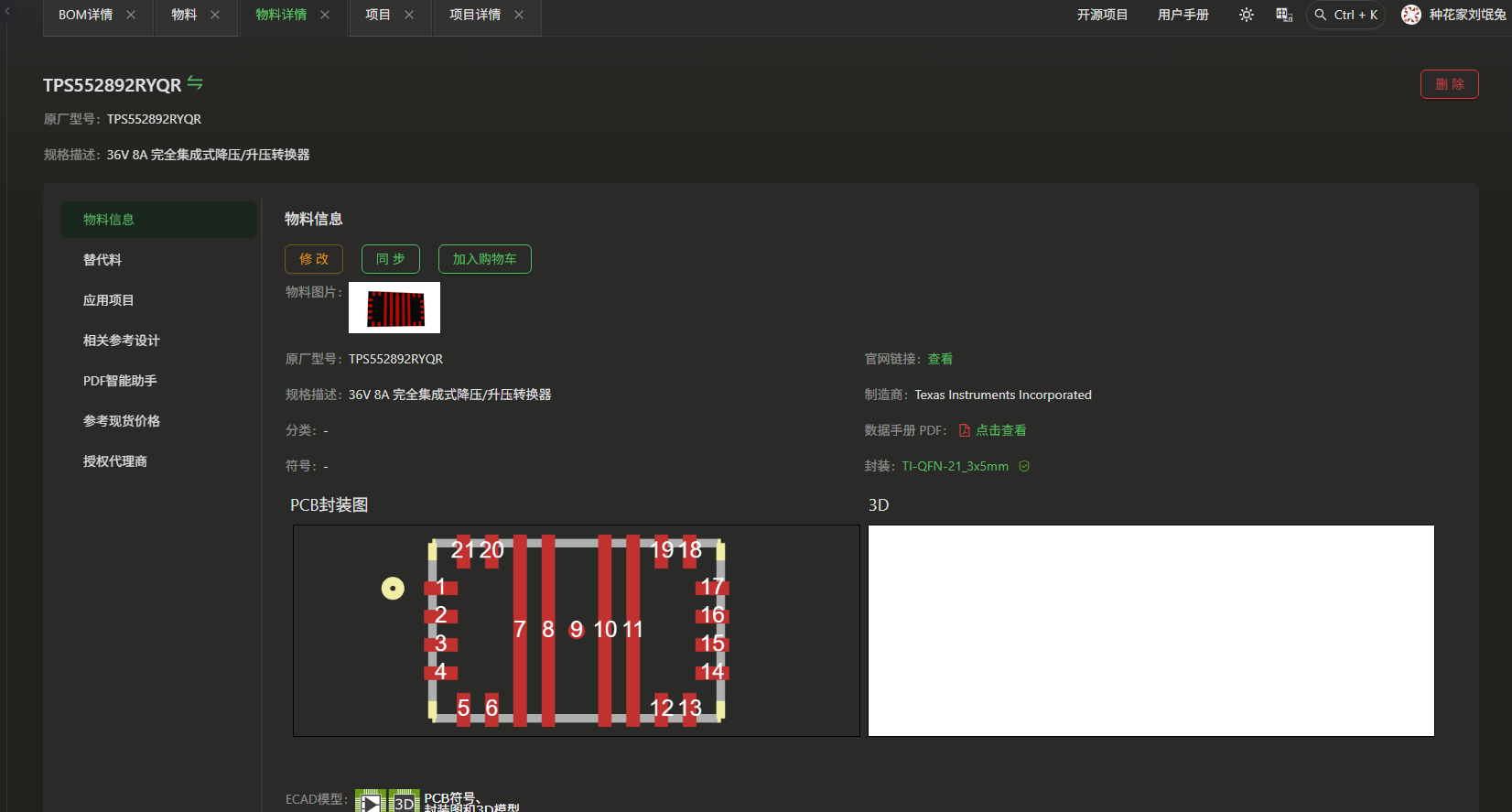Click the red 删除 button
Image resolution: width=1512 pixels, height=812 pixels.
point(1449,84)
